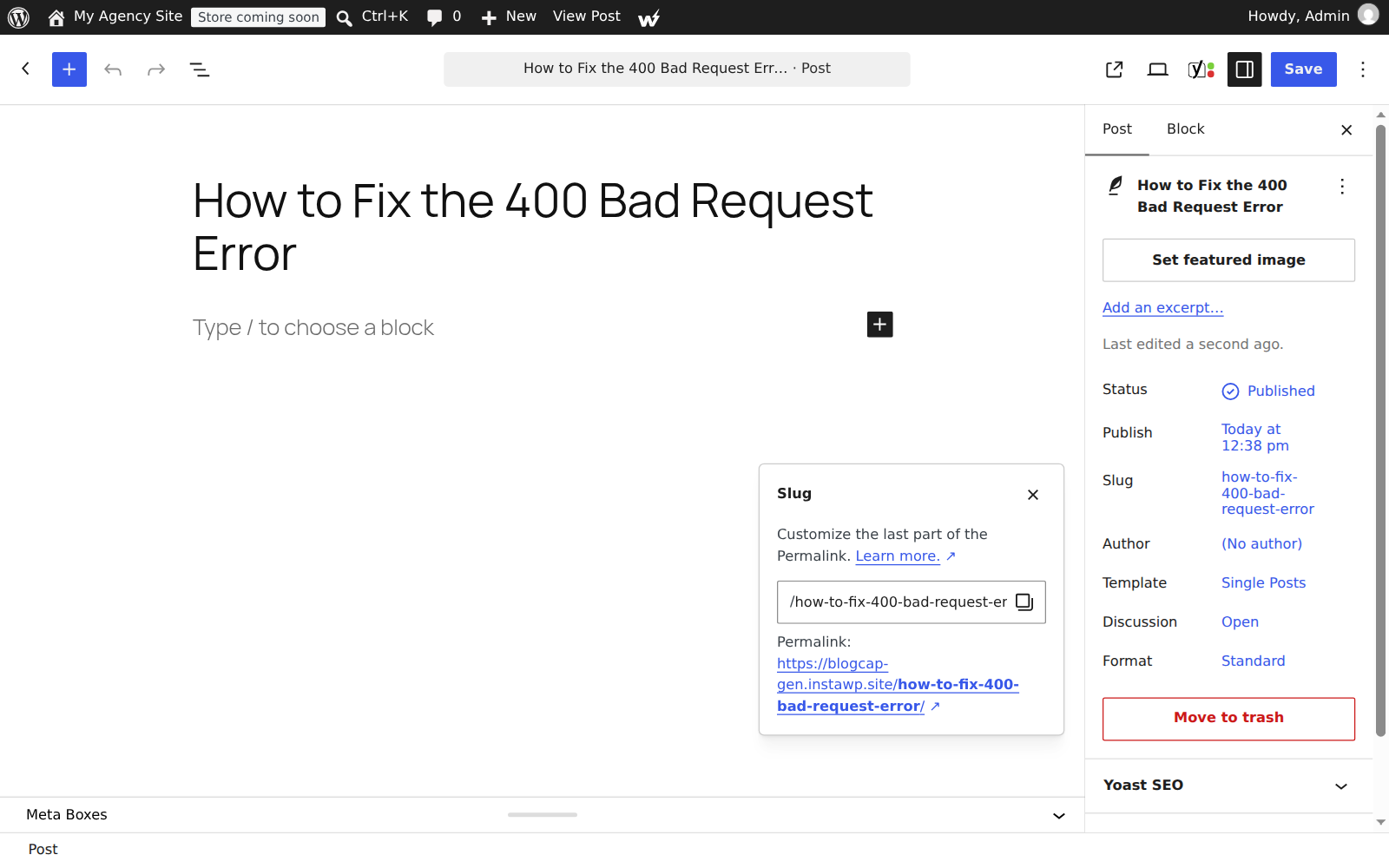Expand the Meta Boxes section chevron
This screenshot has width=1389, height=868.
[x=1059, y=816]
